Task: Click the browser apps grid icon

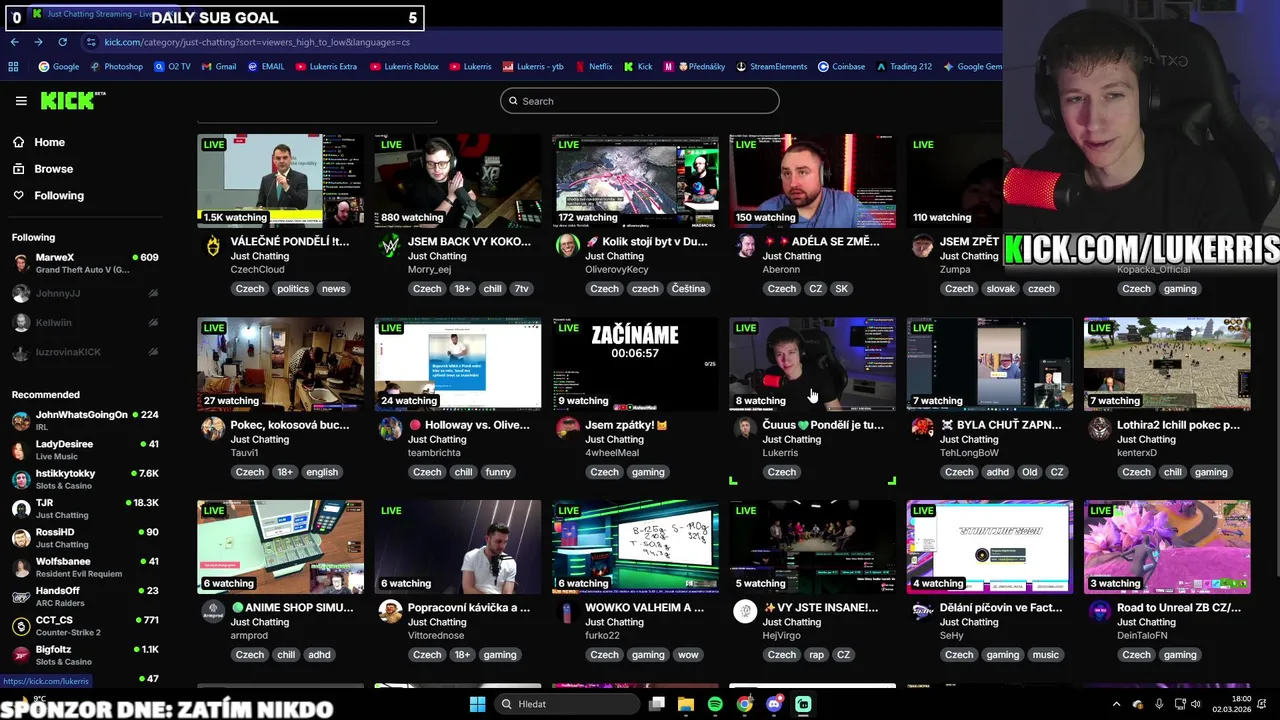Action: [x=13, y=67]
